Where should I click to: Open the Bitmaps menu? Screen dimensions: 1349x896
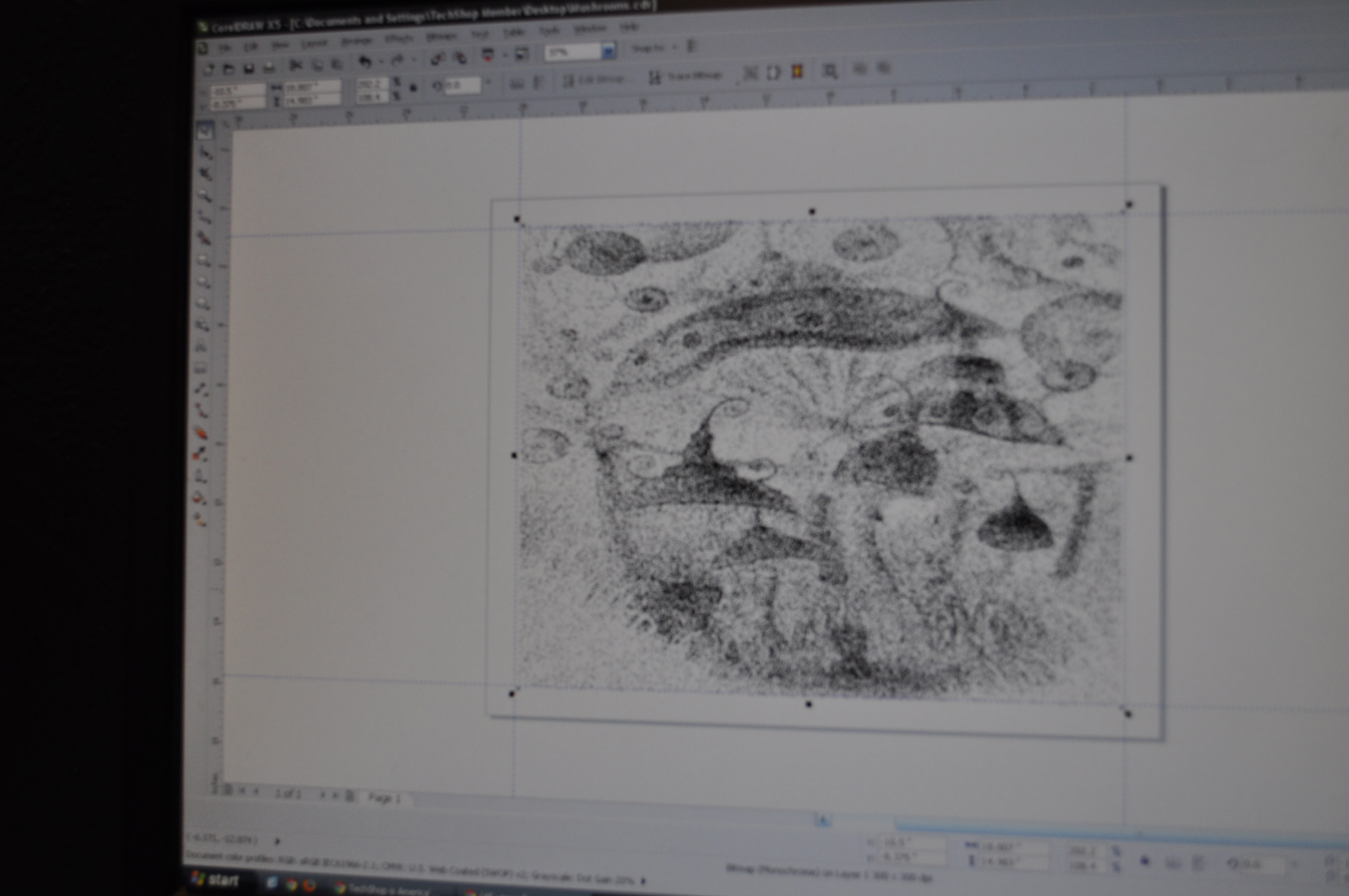(x=441, y=37)
